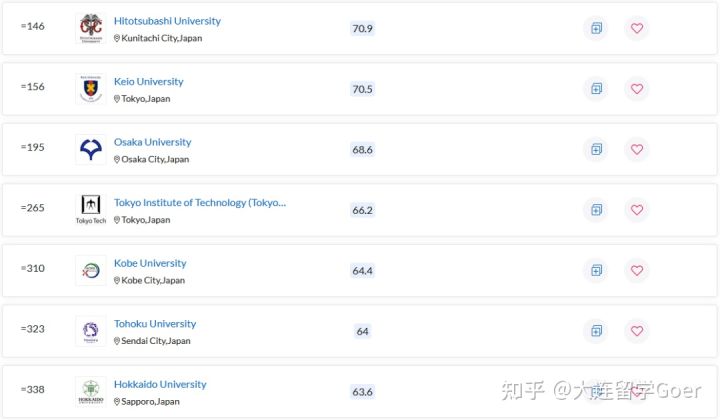Favorite Hitotsubashi University with the heart icon
The image size is (720, 420).
[x=636, y=28]
